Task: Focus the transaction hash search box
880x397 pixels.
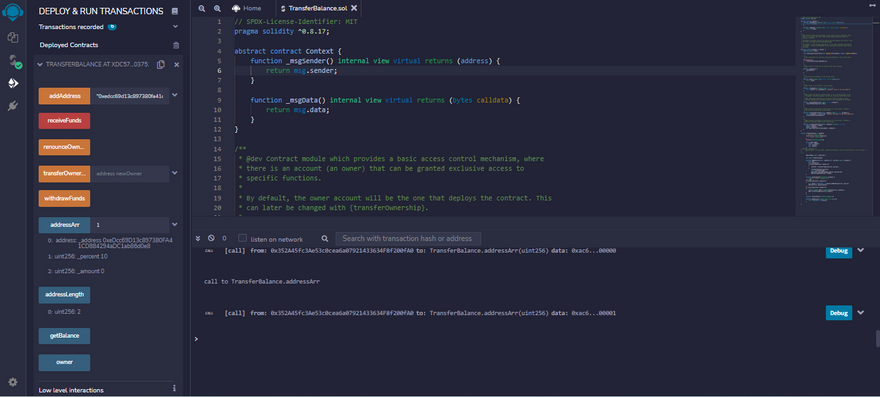Action: tap(408, 238)
